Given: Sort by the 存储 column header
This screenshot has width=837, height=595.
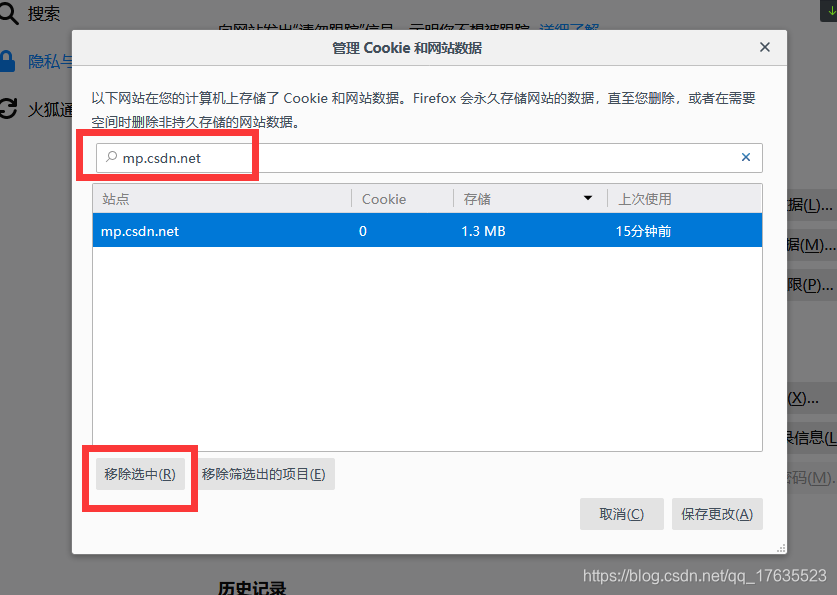Looking at the screenshot, I should pyautogui.click(x=531, y=199).
